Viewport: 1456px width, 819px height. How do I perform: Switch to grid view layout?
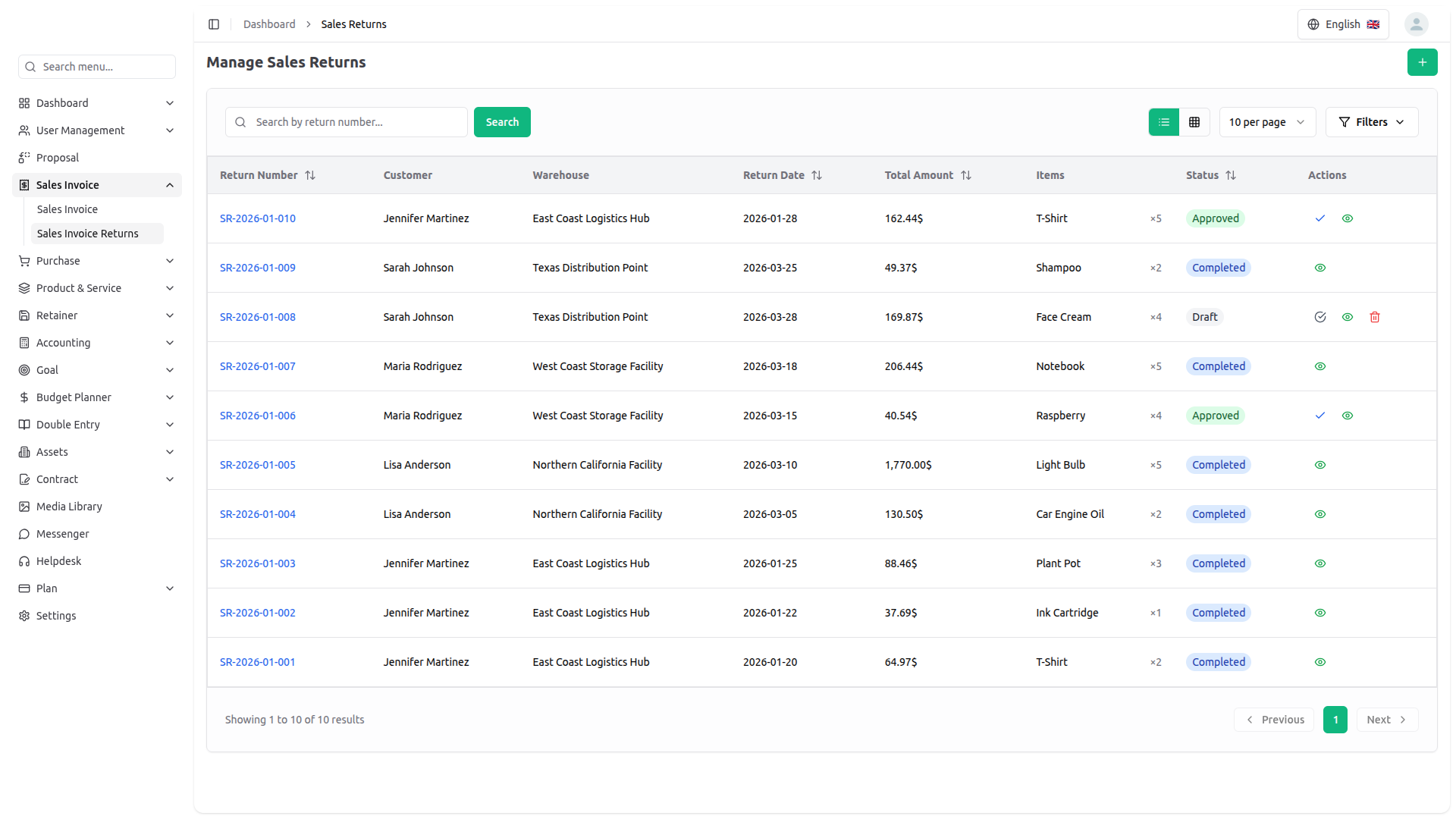pyautogui.click(x=1194, y=122)
